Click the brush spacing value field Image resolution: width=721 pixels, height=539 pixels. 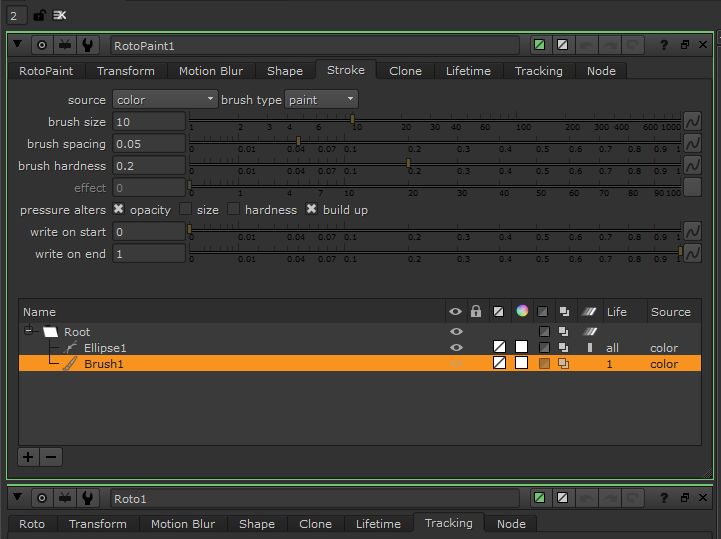(149, 143)
